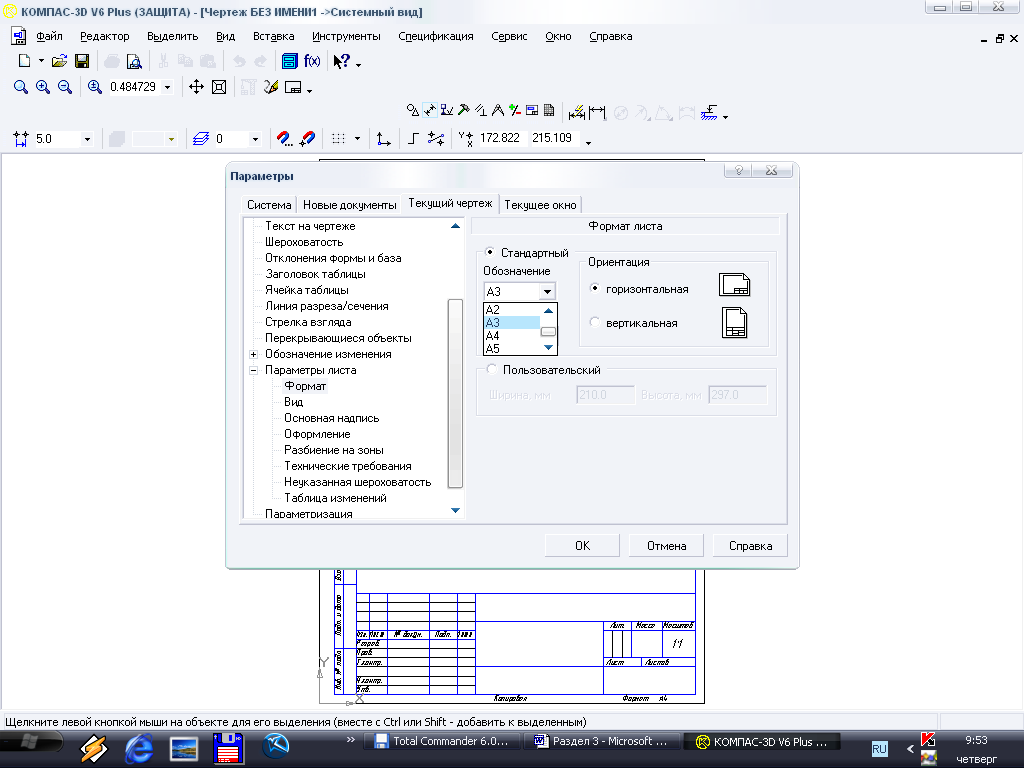Activate the pan view cross-arrows tool
This screenshot has width=1024, height=768.
(x=197, y=87)
